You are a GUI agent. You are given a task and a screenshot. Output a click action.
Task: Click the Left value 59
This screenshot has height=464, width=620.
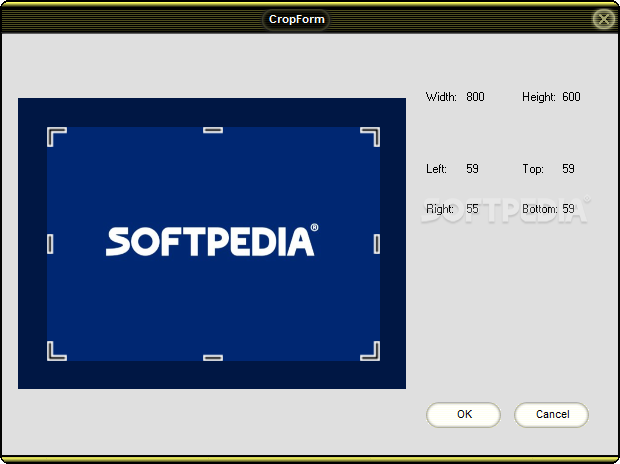point(472,169)
